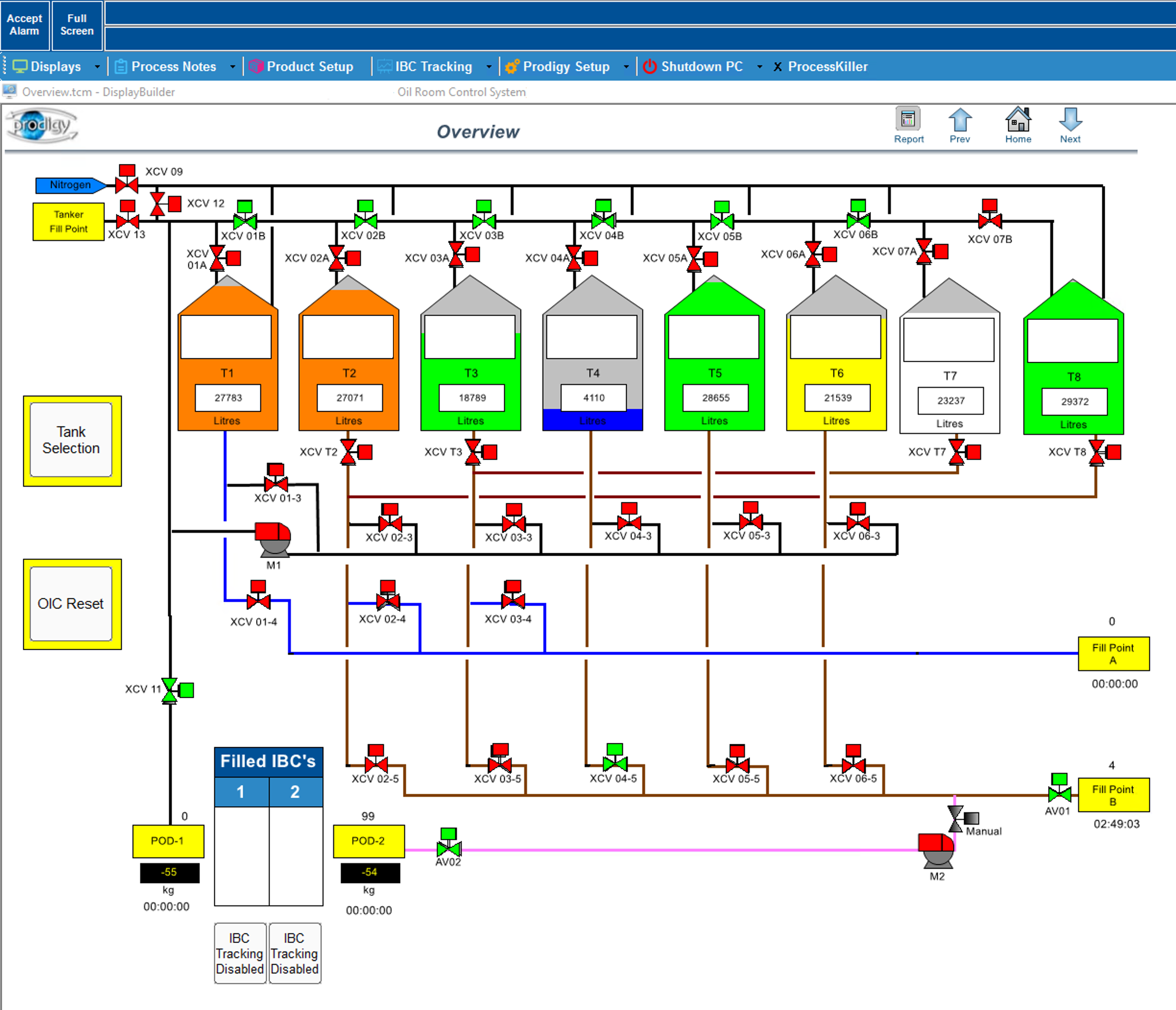Click valve XCV 04-3 icon
This screenshot has height=1010, width=1176.
(x=629, y=516)
